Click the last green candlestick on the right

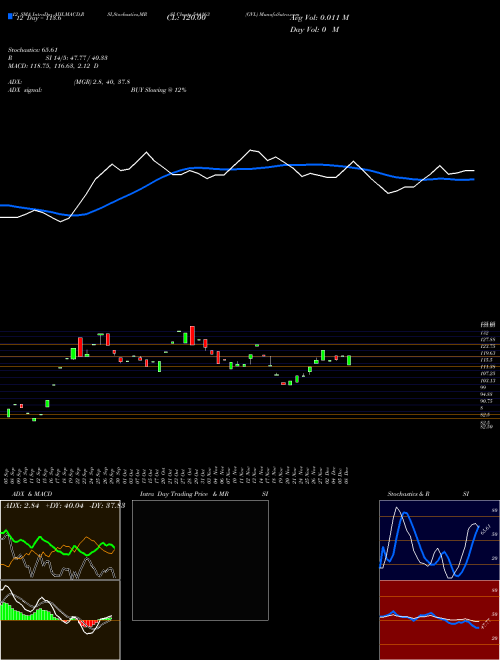click(x=349, y=360)
